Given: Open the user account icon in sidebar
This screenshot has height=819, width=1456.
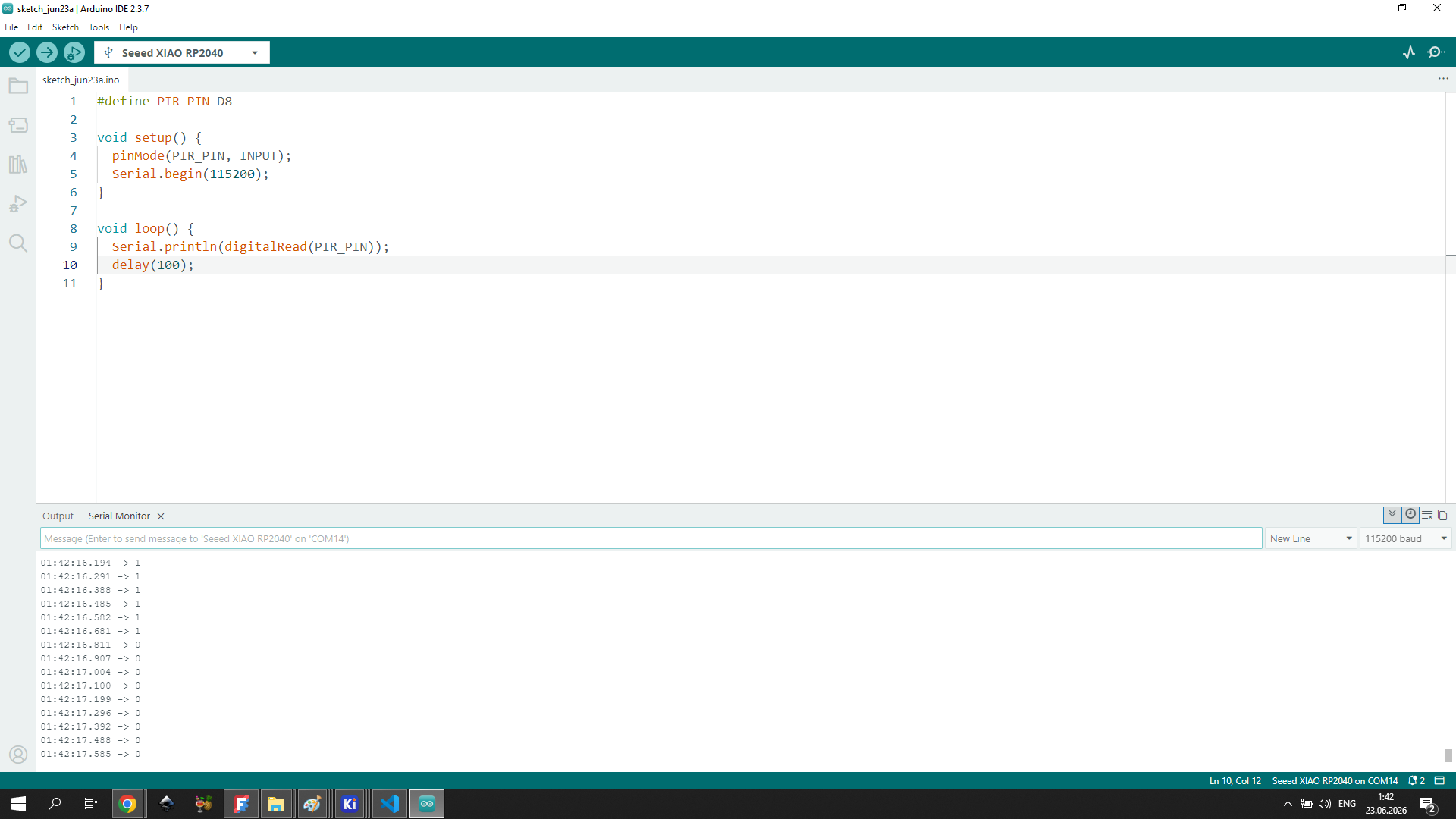Looking at the screenshot, I should point(18,755).
